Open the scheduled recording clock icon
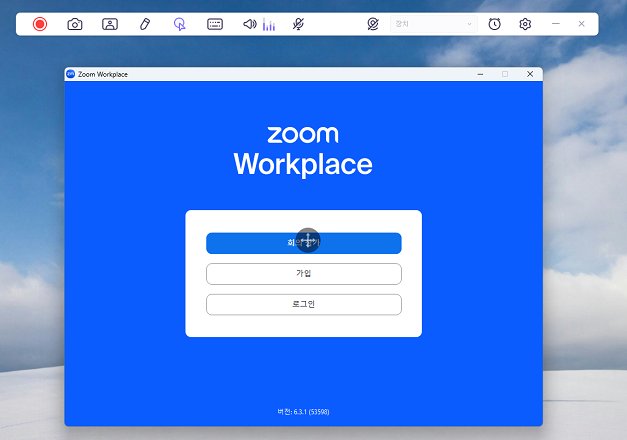The image size is (627, 440). pyautogui.click(x=494, y=24)
